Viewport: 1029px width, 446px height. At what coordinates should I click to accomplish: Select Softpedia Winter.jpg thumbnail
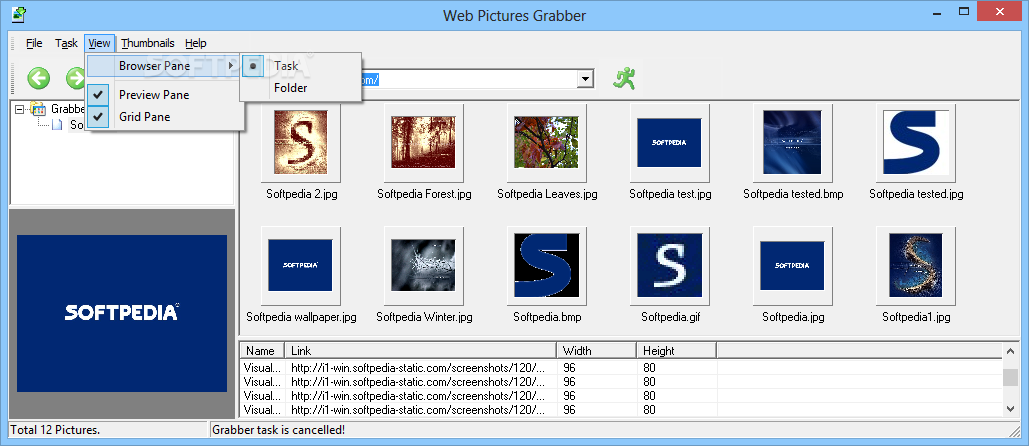point(424,266)
